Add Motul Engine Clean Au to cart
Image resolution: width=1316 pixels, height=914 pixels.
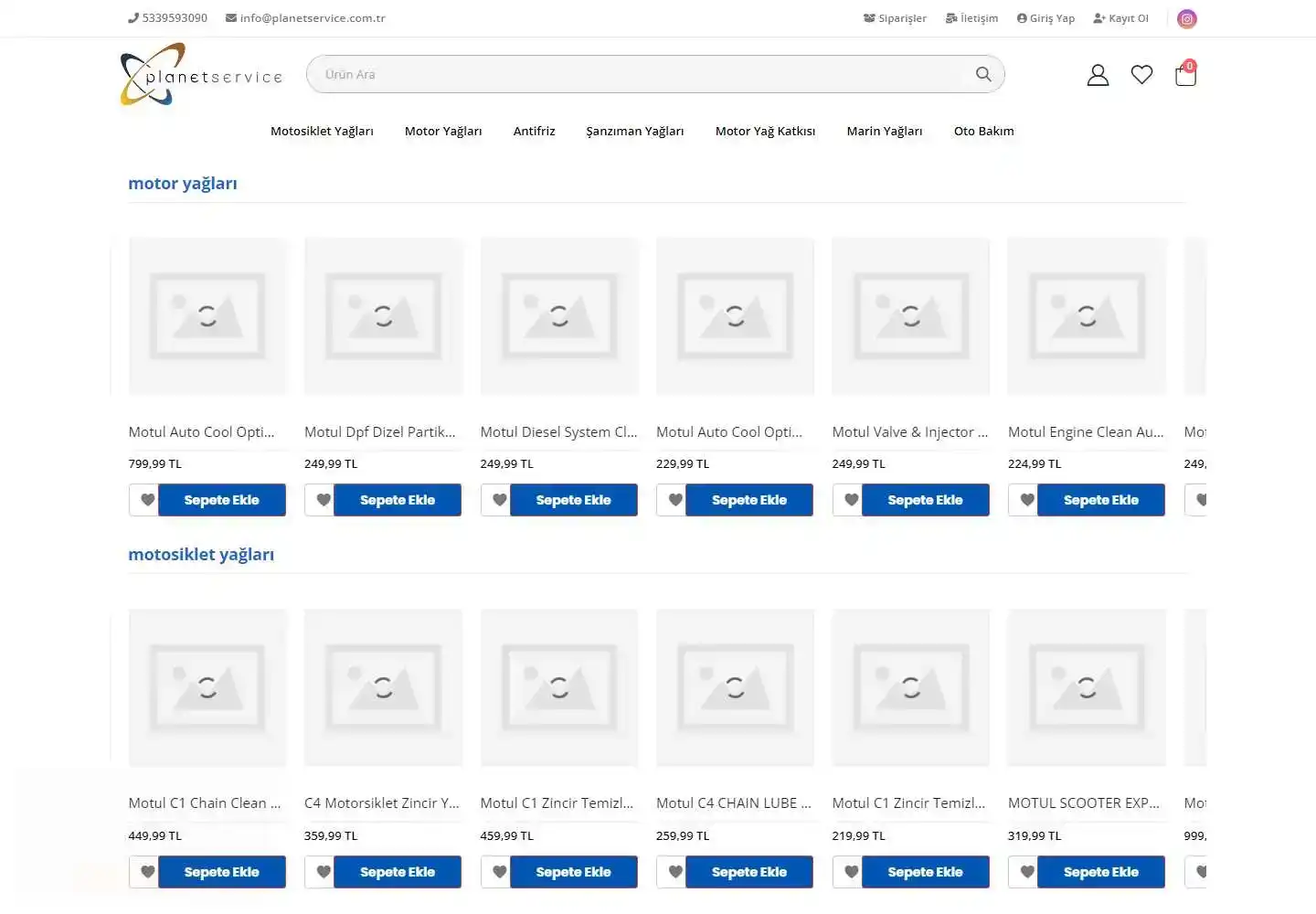click(1101, 500)
